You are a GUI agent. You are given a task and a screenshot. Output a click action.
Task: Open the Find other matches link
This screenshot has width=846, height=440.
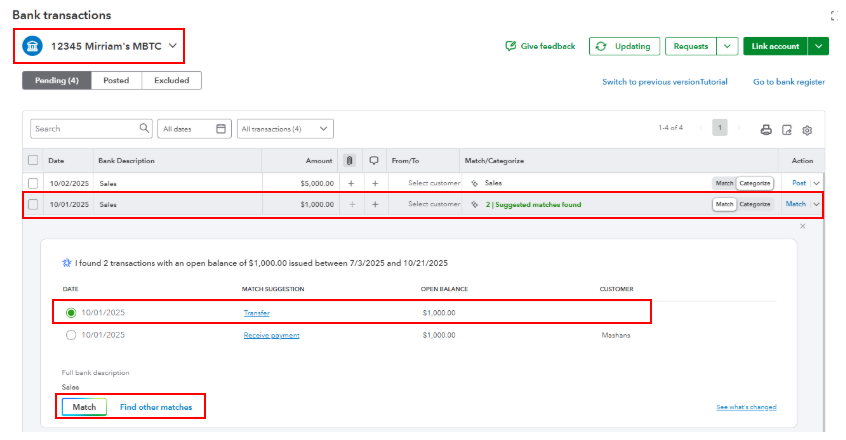(x=156, y=407)
